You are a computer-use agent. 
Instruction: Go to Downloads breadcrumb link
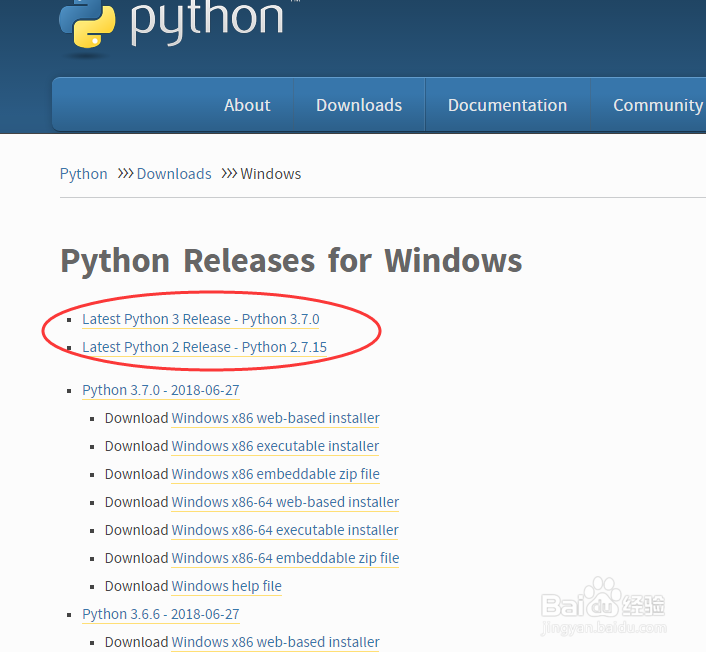[x=174, y=174]
